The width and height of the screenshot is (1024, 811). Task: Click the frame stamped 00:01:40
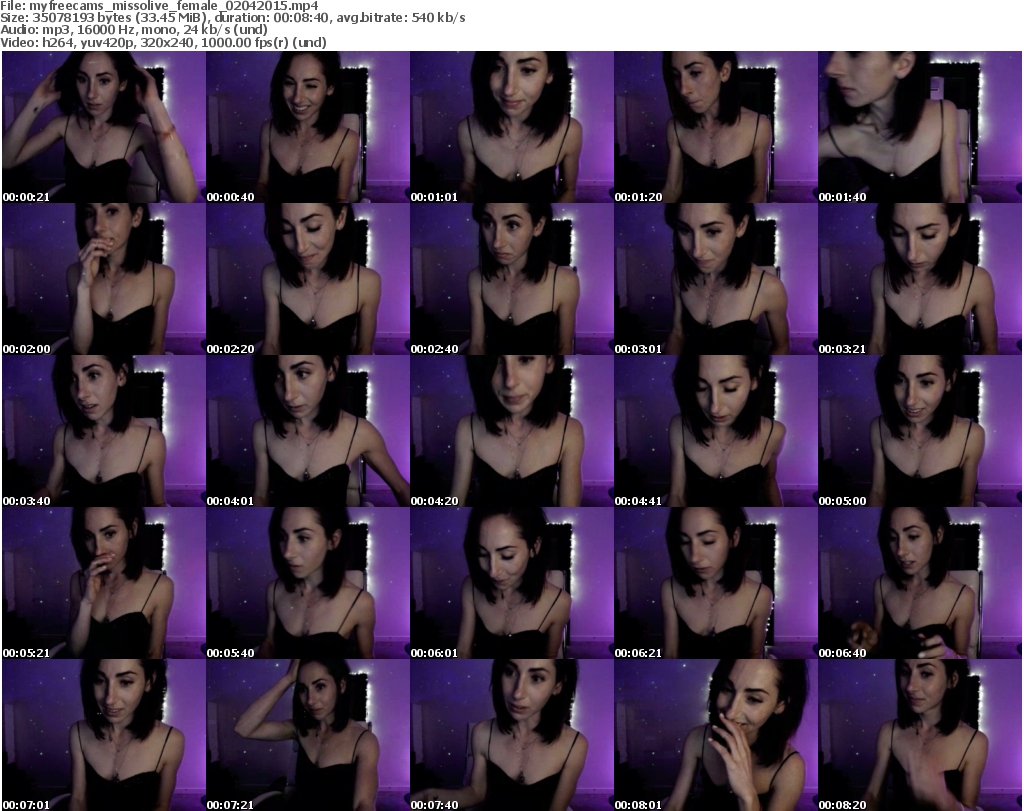[x=920, y=127]
